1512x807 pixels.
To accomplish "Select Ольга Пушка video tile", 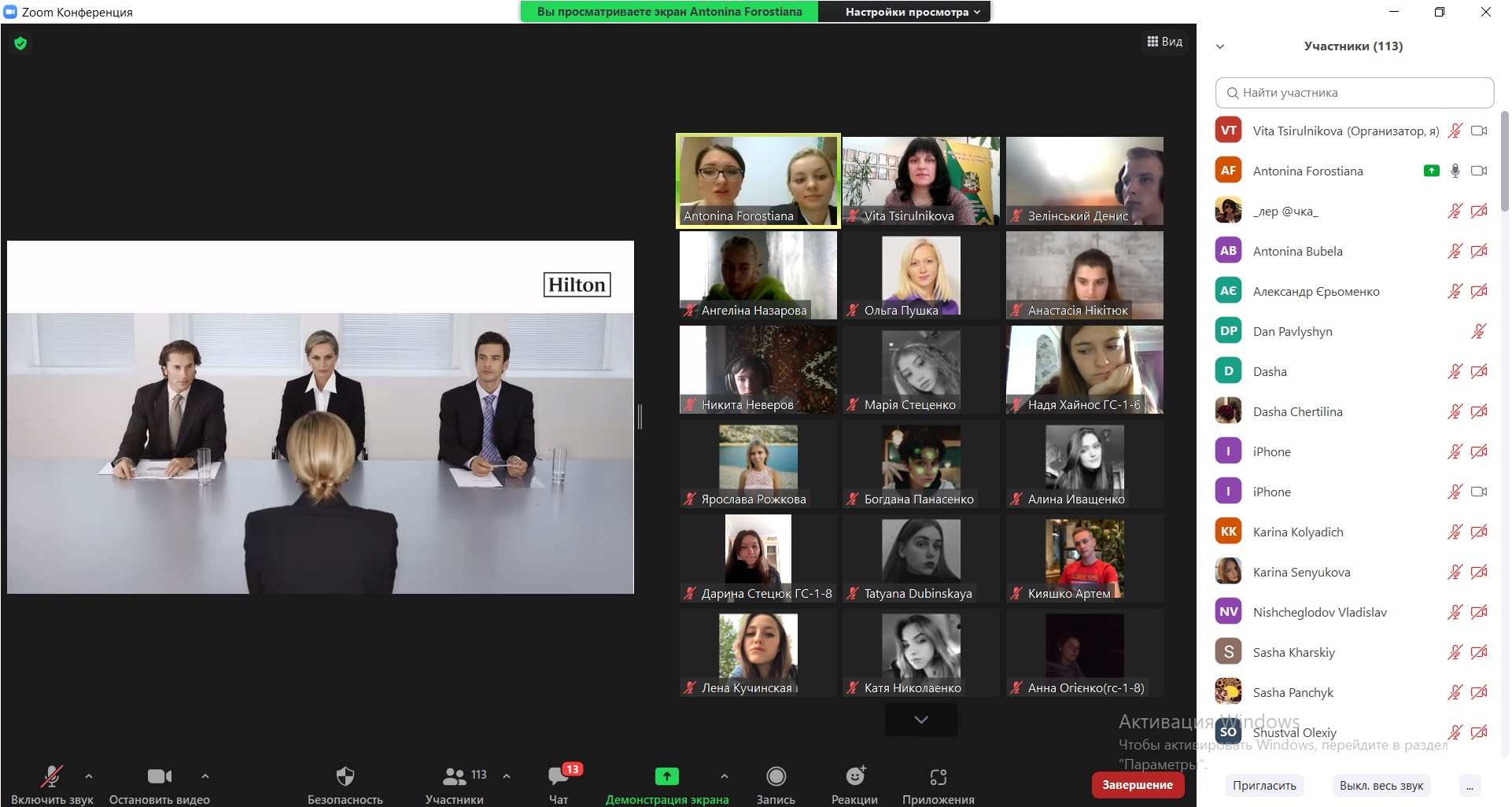I will click(x=921, y=275).
